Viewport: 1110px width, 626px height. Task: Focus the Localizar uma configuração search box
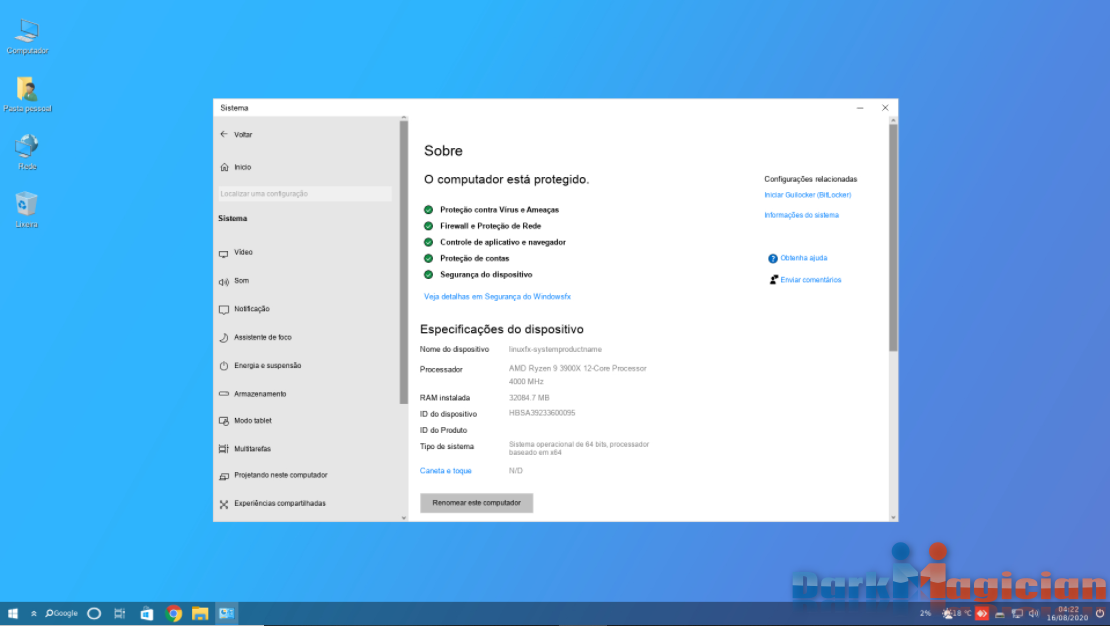point(305,194)
